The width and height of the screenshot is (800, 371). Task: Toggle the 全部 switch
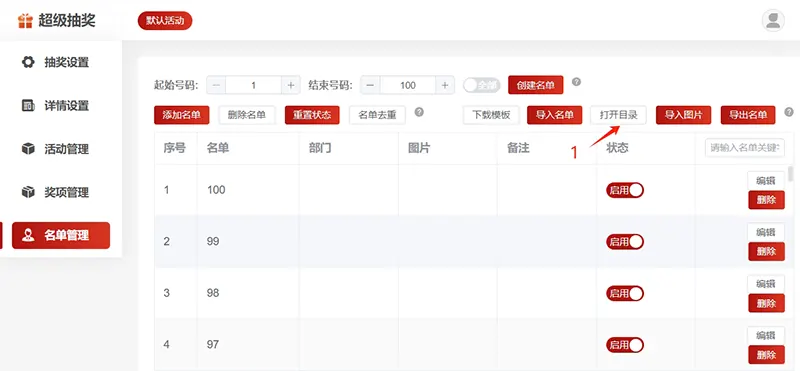(x=482, y=85)
